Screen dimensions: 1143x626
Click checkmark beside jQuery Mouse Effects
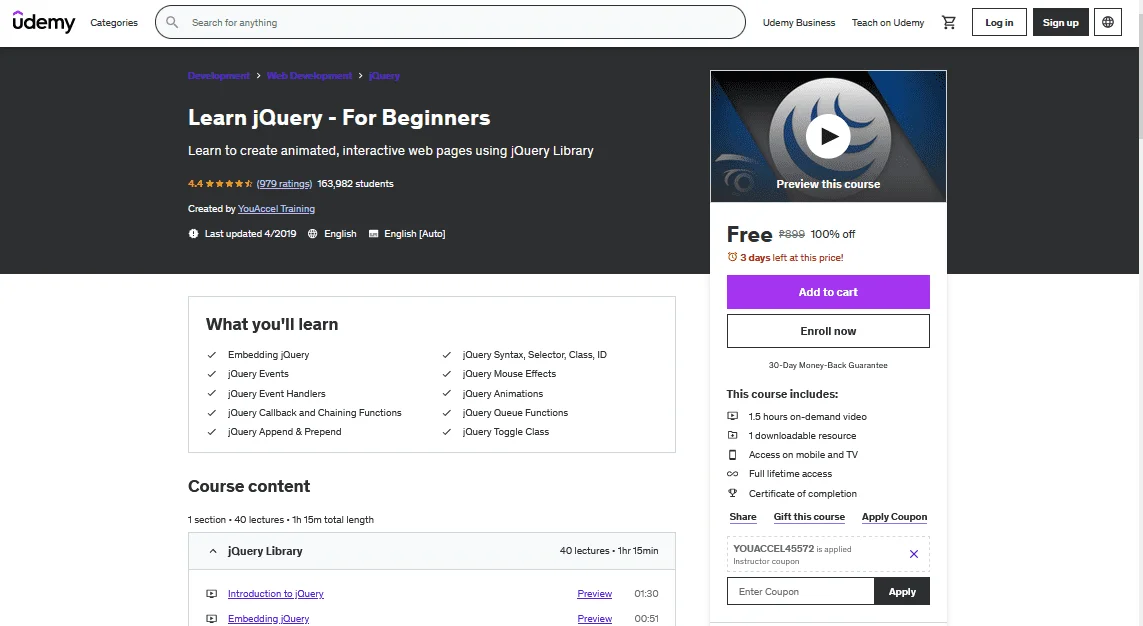446,374
